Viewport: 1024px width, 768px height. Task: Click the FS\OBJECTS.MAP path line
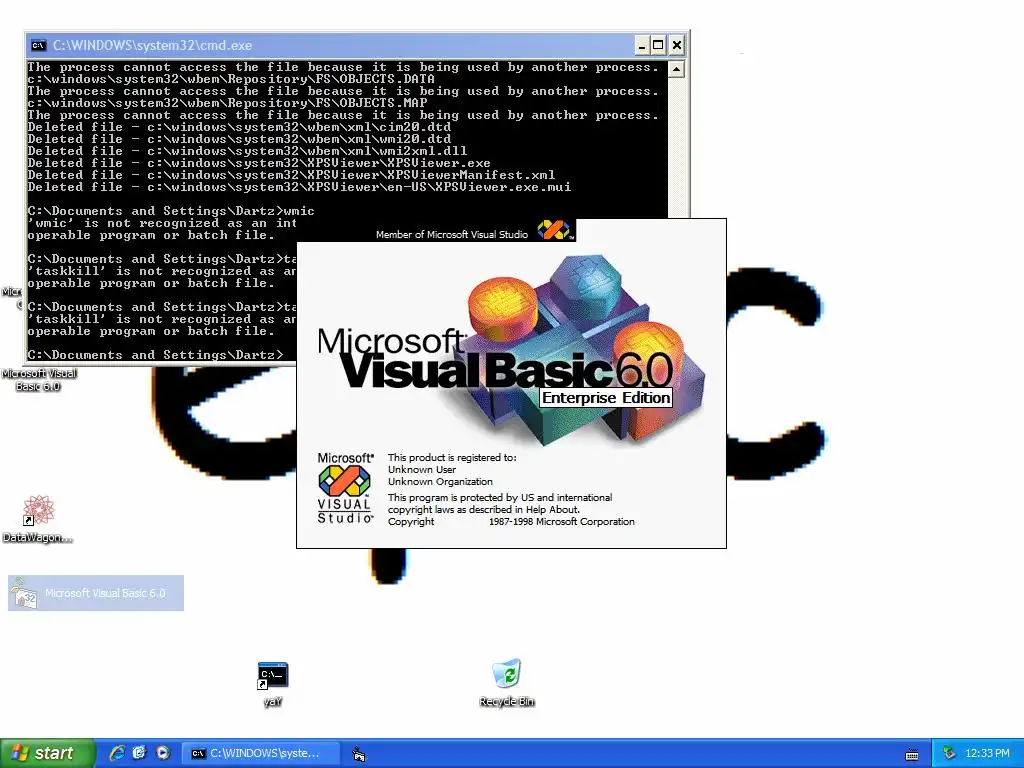[227, 103]
